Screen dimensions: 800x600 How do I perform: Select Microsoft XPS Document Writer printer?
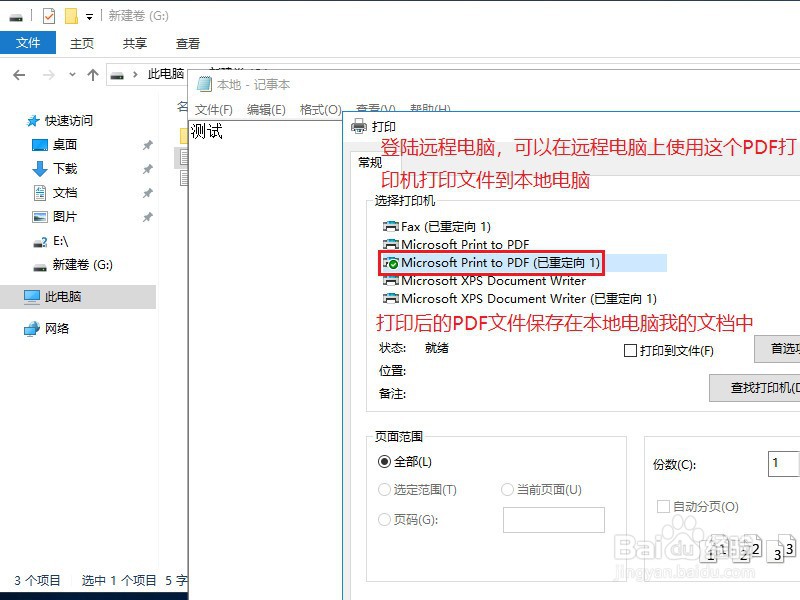(485, 281)
